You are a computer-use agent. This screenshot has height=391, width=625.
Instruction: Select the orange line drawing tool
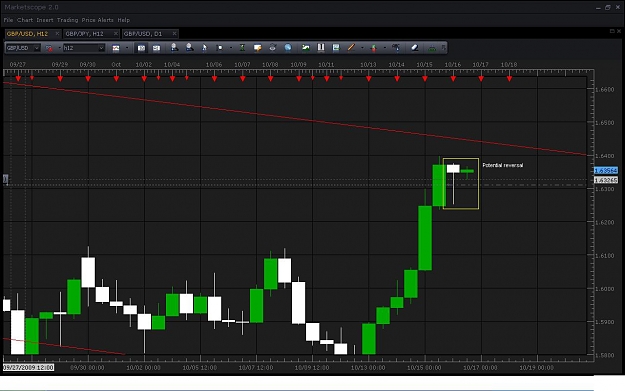pos(351,48)
